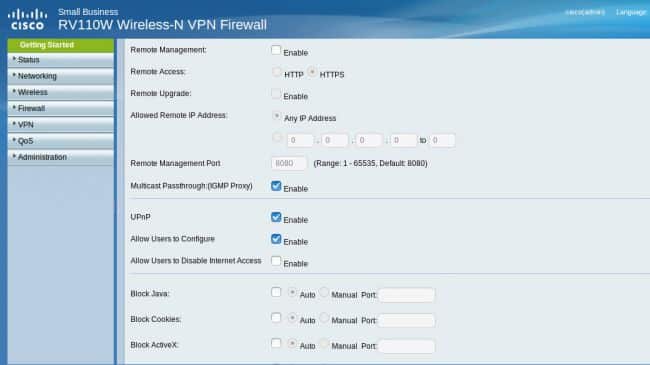Select the Manual option for Block Java
Viewport: 650px width, 365px height.
click(324, 292)
